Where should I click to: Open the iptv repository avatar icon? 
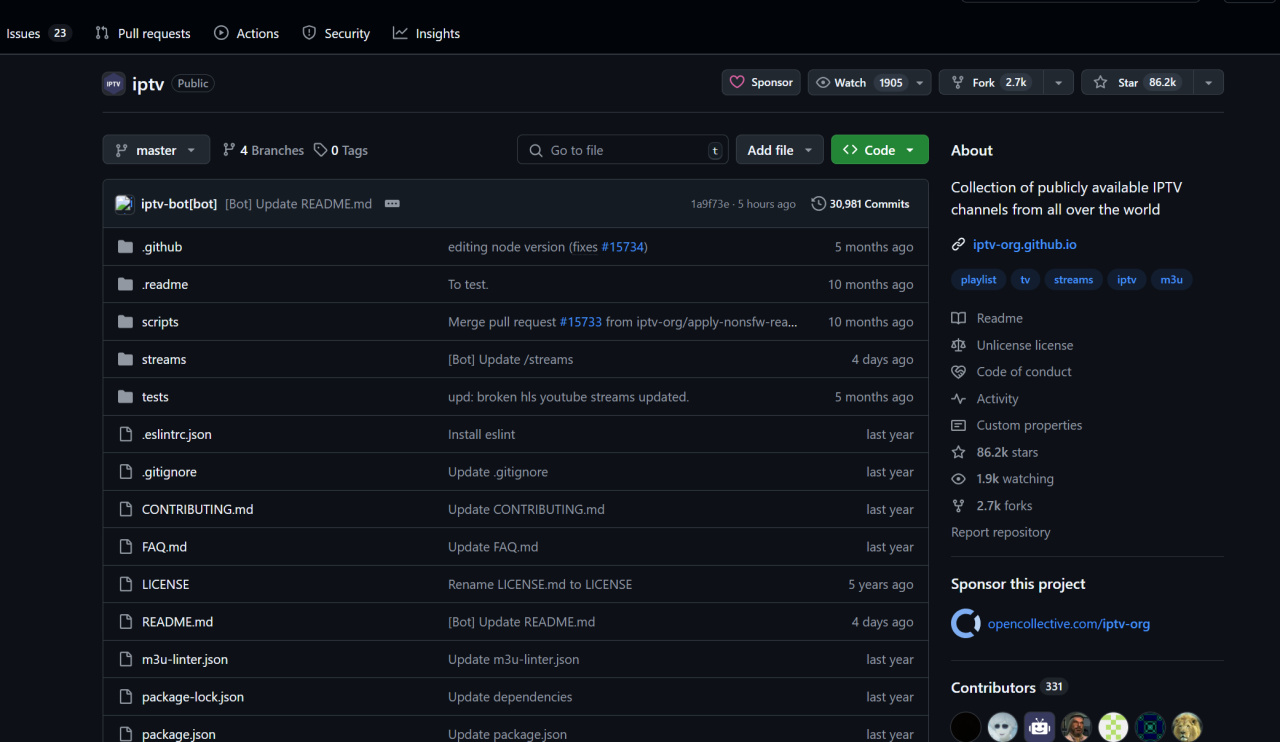[113, 83]
